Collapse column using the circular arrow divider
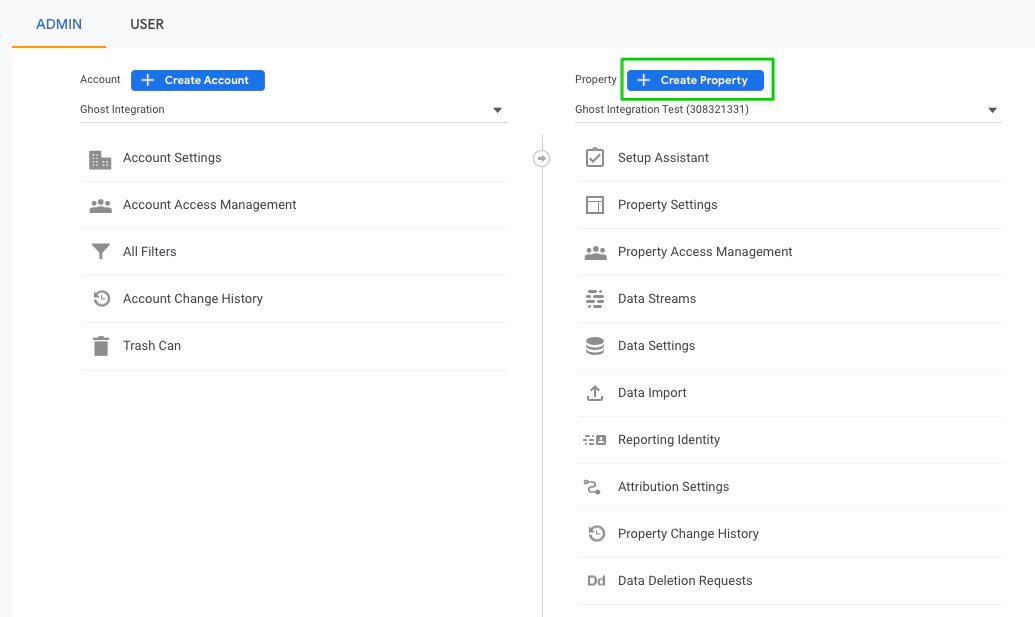Image resolution: width=1035 pixels, height=617 pixels. coord(542,158)
